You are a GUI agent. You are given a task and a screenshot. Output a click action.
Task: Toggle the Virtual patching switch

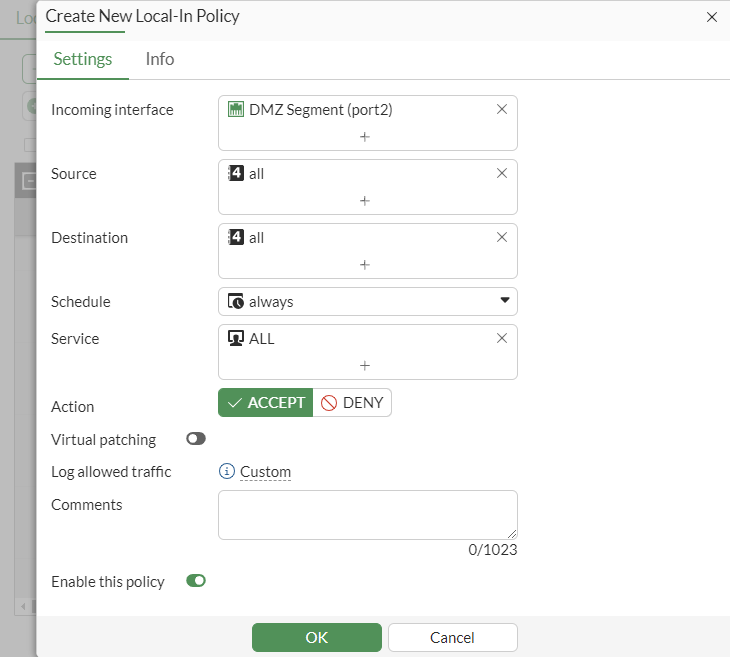[x=196, y=439]
